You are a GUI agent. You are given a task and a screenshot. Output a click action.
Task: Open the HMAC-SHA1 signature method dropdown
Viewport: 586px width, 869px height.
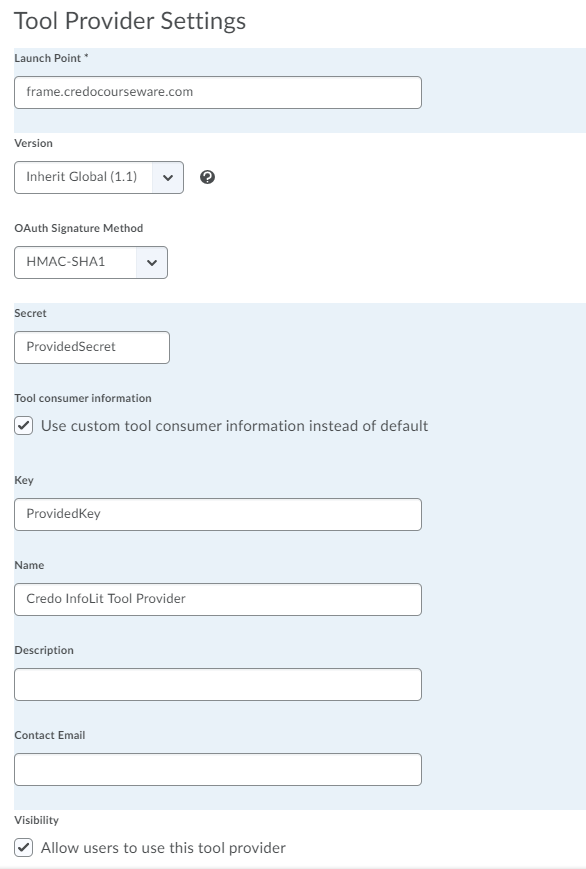click(x=91, y=262)
